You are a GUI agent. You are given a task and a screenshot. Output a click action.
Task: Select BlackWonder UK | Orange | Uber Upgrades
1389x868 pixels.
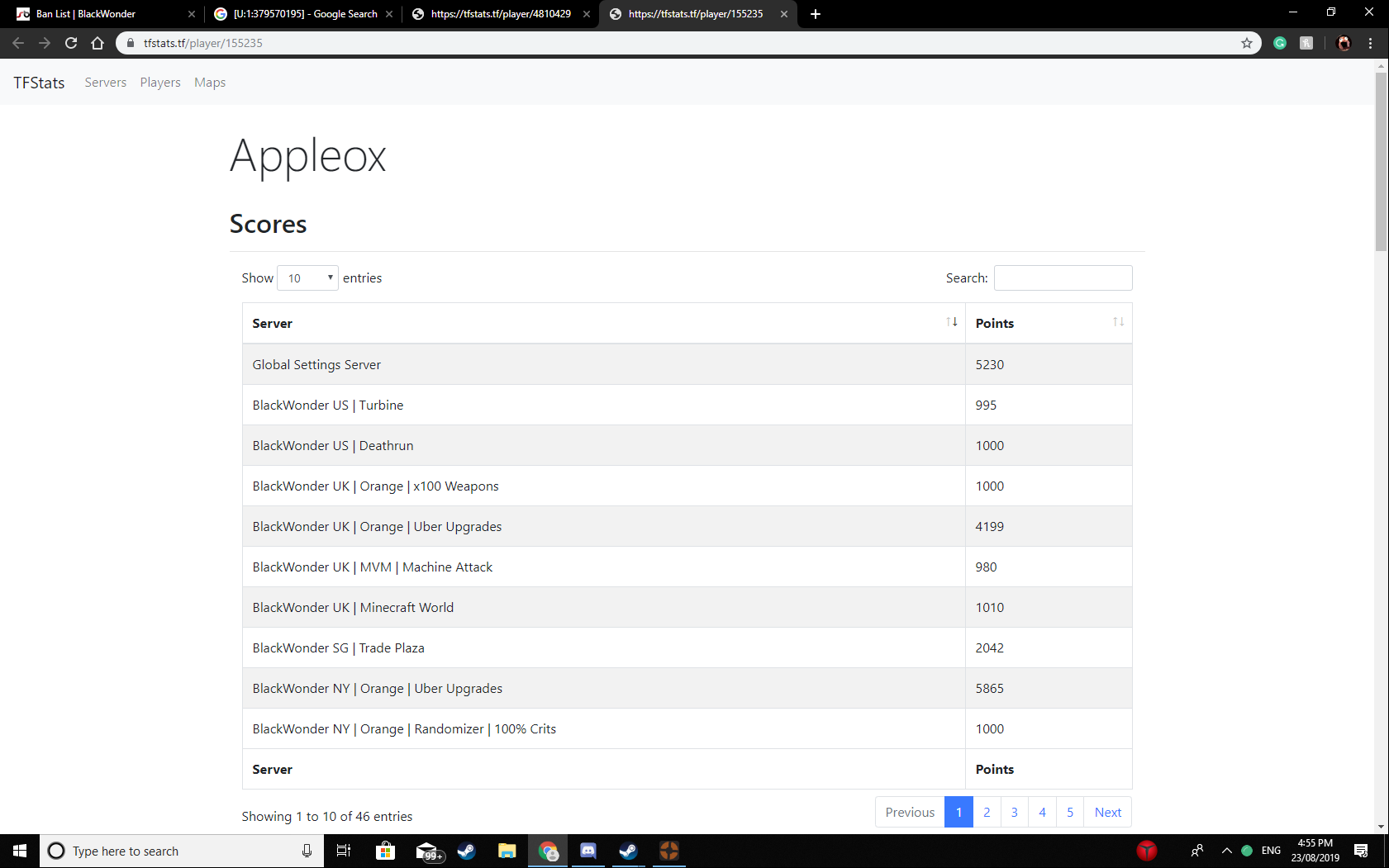click(377, 527)
